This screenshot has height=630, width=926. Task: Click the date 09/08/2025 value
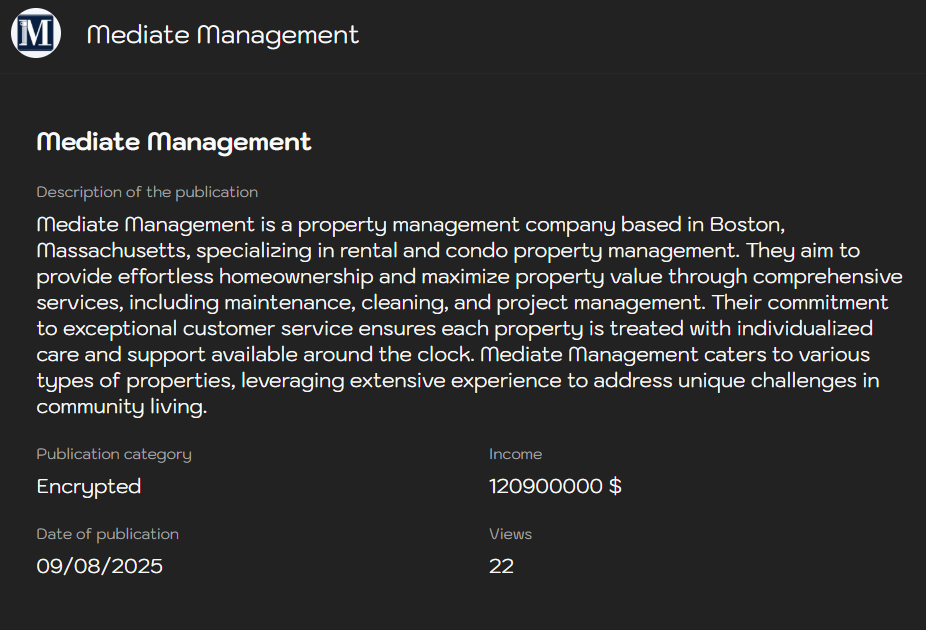click(x=99, y=566)
